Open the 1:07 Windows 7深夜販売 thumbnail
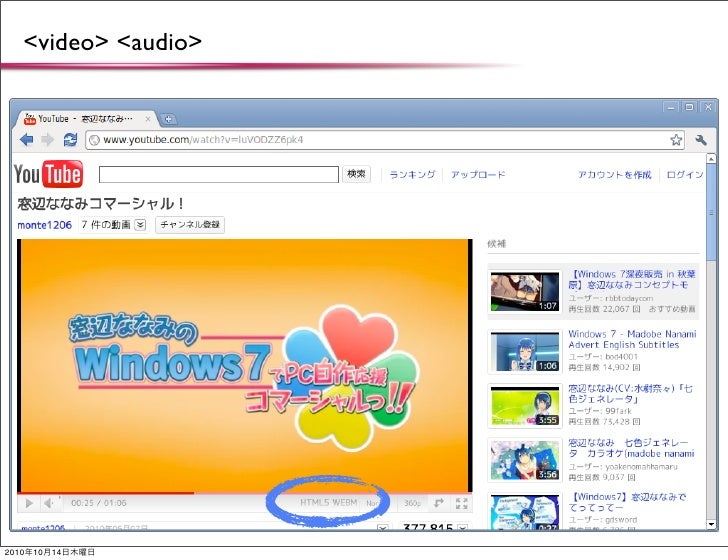The height and width of the screenshot is (560, 728). point(525,292)
